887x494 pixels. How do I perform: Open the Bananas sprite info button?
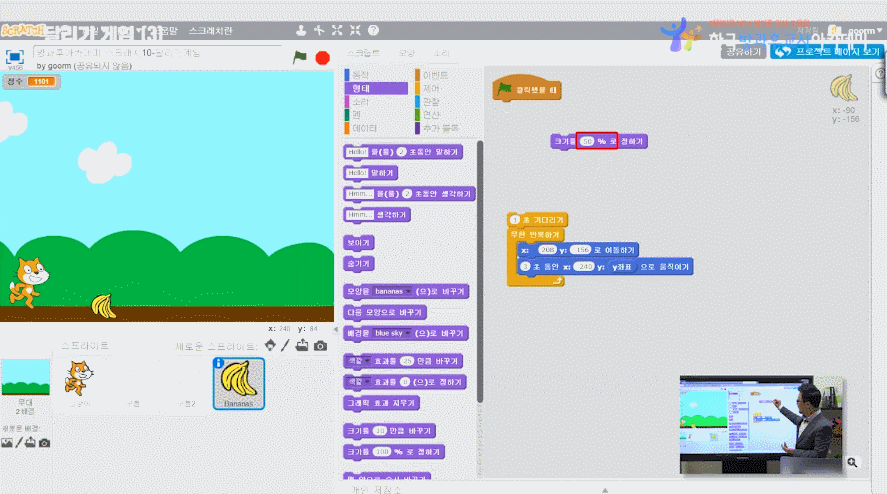[x=219, y=363]
